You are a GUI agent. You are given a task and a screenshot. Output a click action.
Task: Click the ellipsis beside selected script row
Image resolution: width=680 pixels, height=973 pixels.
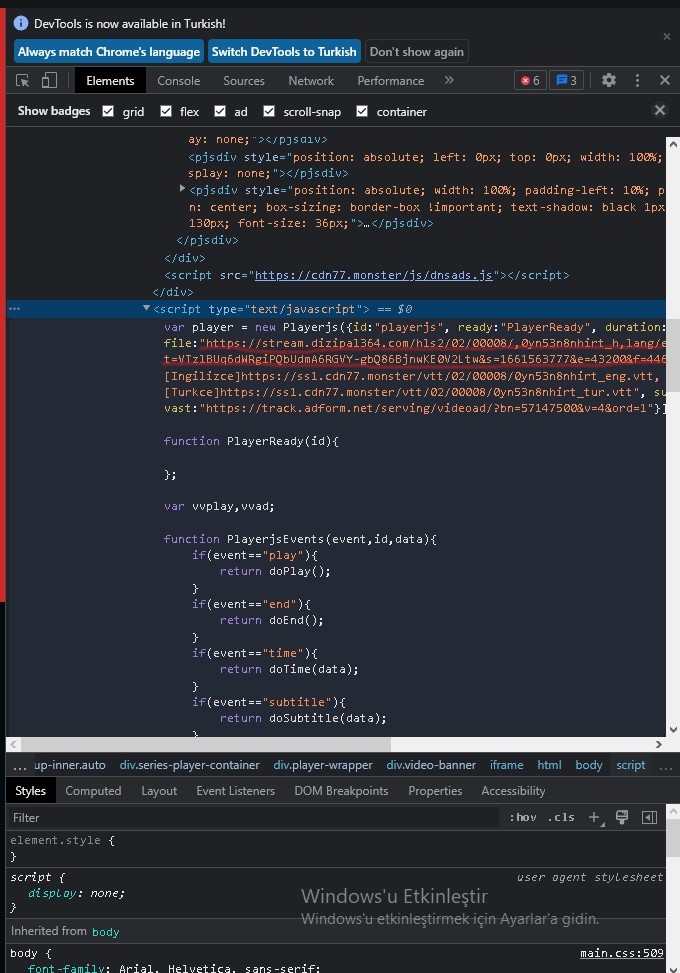click(14, 309)
